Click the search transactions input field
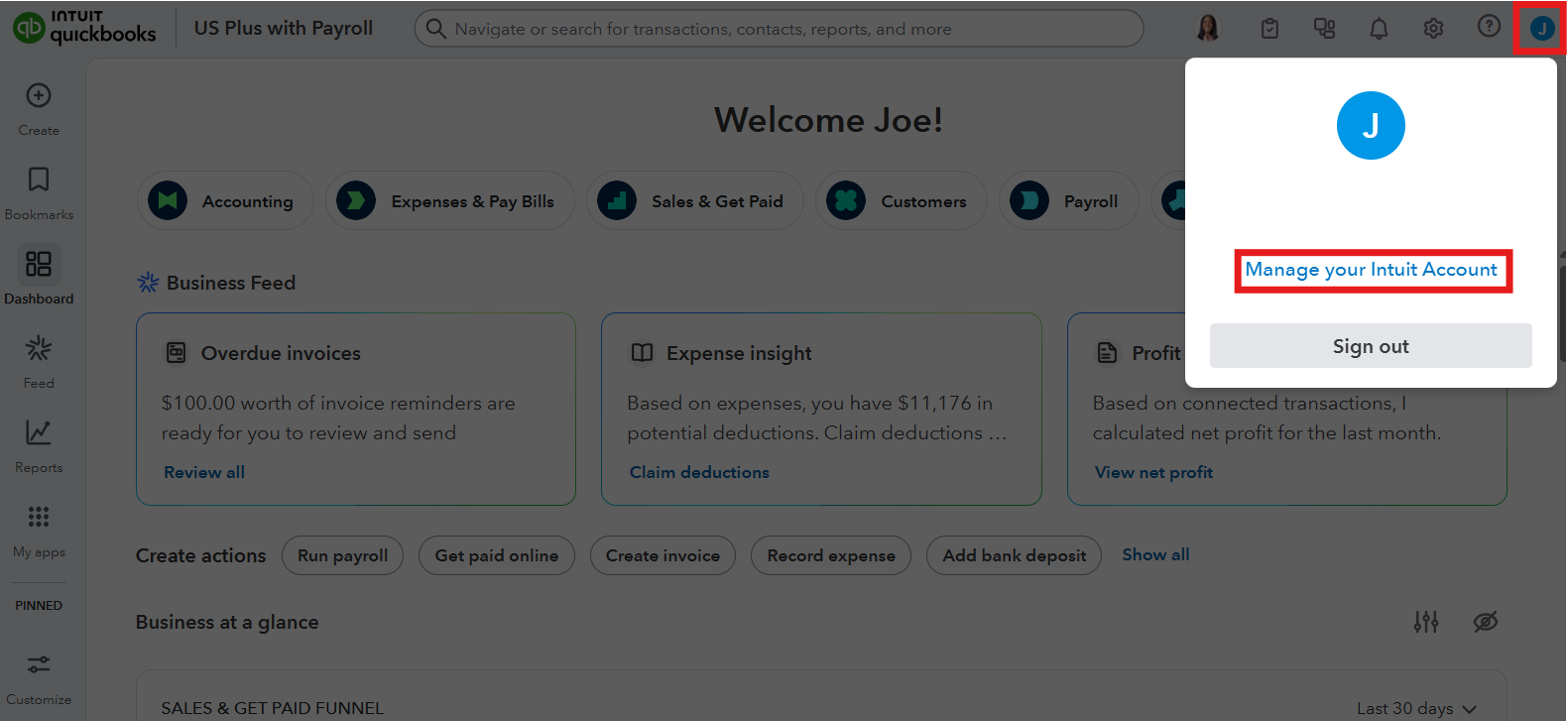1568x721 pixels. 779,29
